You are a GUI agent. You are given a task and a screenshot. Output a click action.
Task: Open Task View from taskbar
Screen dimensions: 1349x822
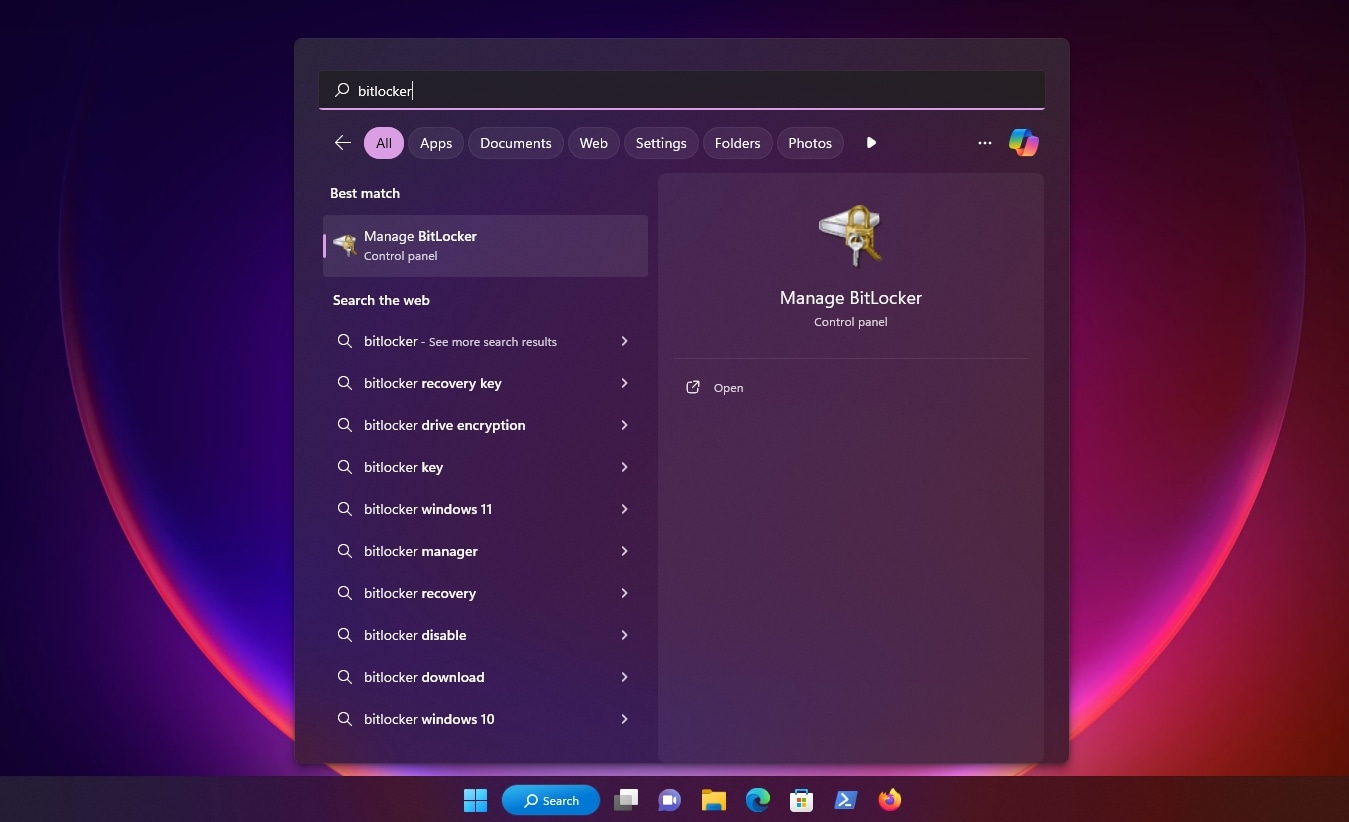(626, 800)
